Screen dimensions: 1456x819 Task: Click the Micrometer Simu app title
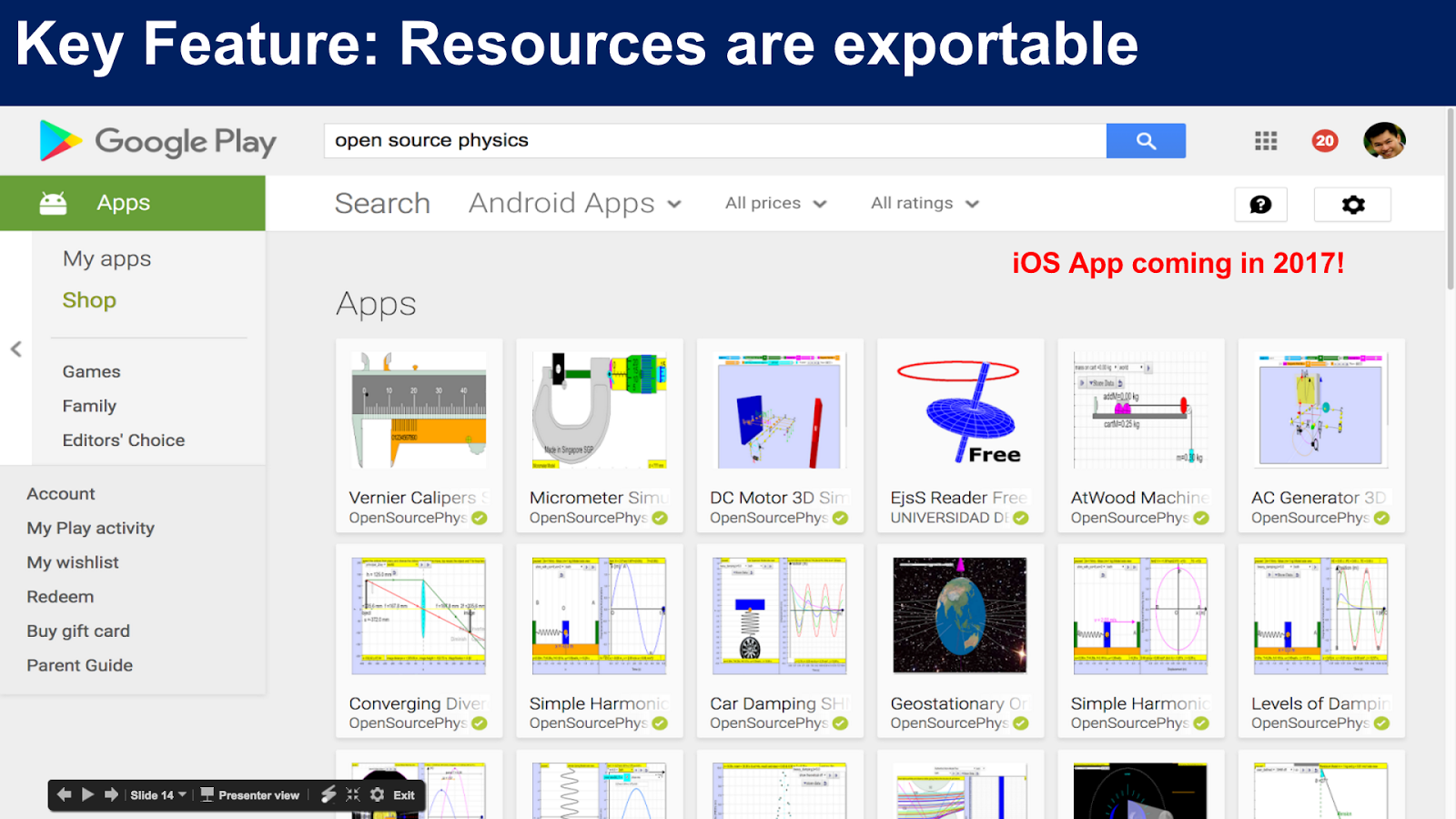[x=599, y=498]
